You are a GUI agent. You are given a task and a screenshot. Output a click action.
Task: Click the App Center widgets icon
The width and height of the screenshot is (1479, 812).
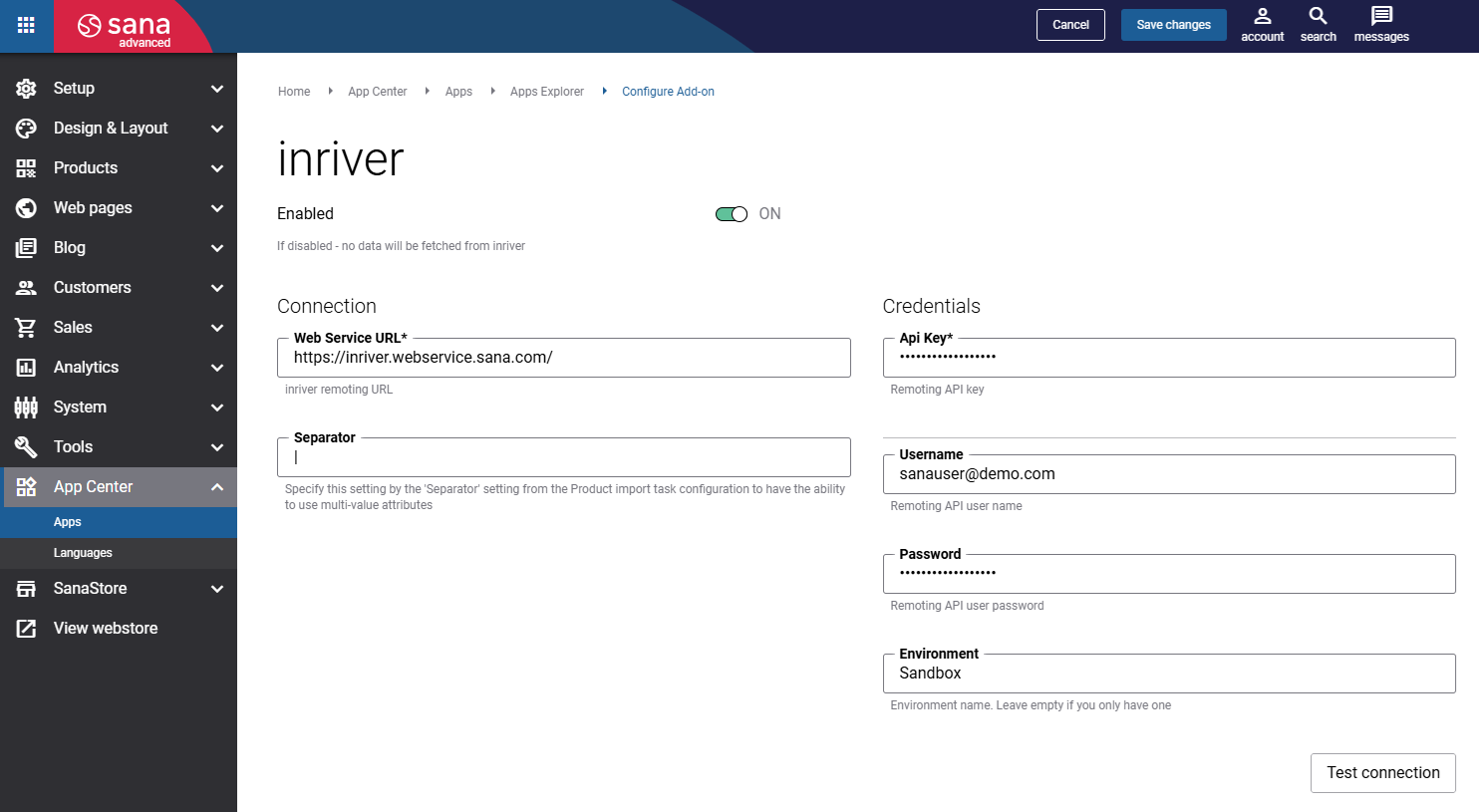[26, 487]
